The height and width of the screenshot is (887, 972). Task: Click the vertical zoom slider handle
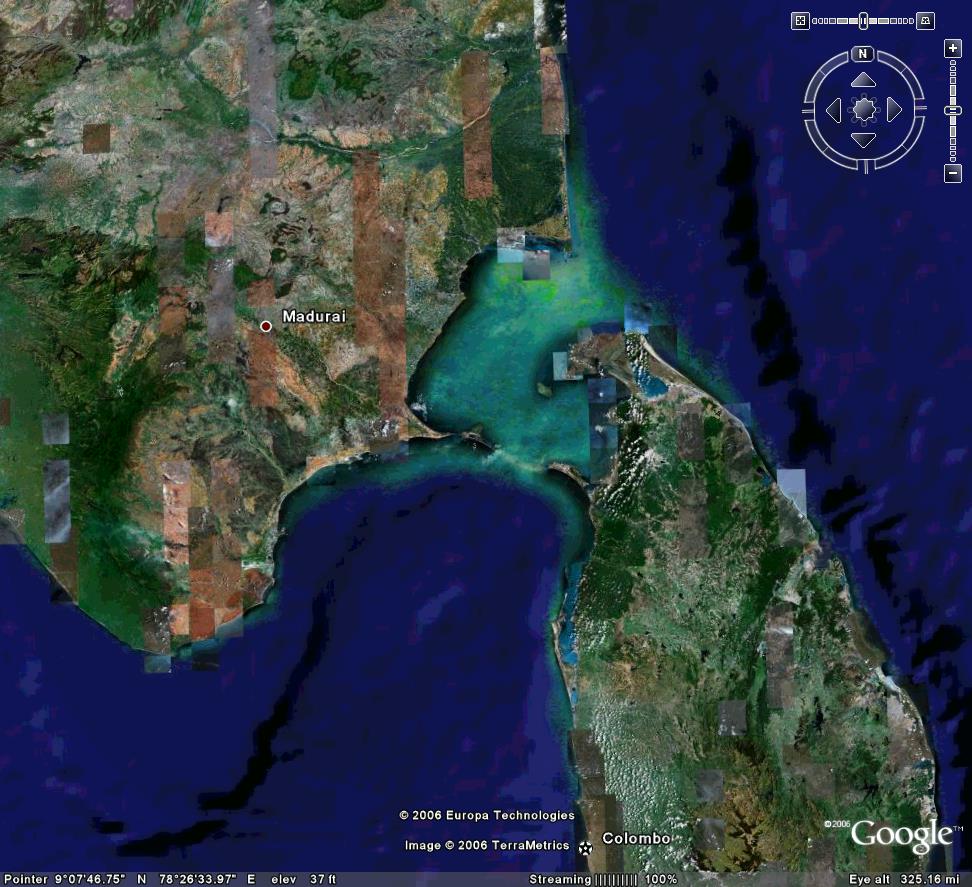(953, 110)
